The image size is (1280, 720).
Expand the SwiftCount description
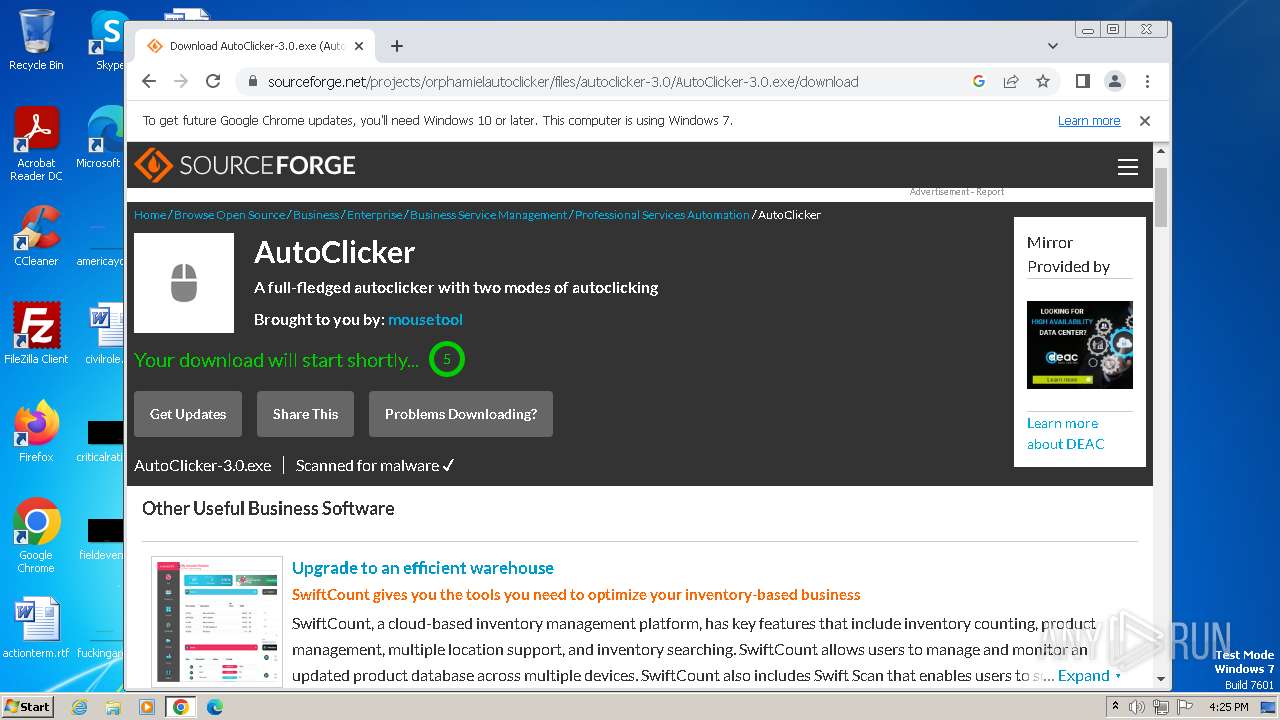point(1089,676)
